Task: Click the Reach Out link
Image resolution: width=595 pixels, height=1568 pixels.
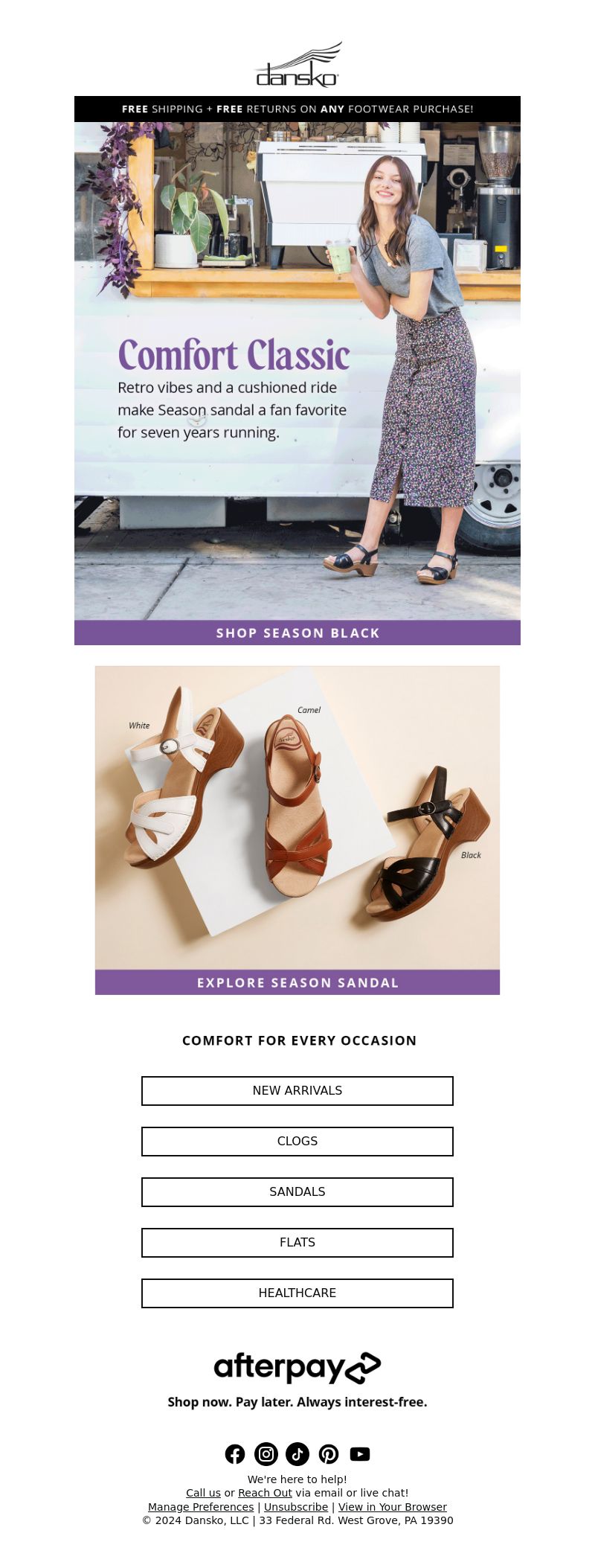Action: (265, 1493)
